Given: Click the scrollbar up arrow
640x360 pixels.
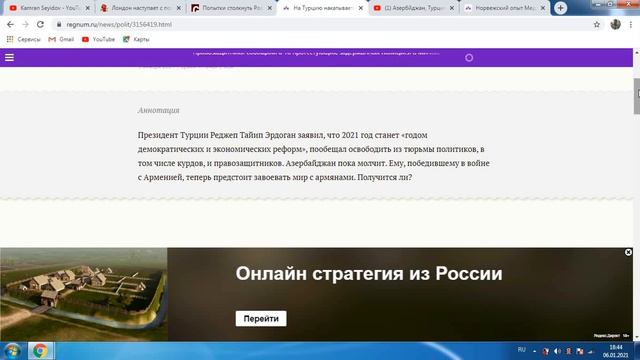Looking at the screenshot, I should pos(637,52).
